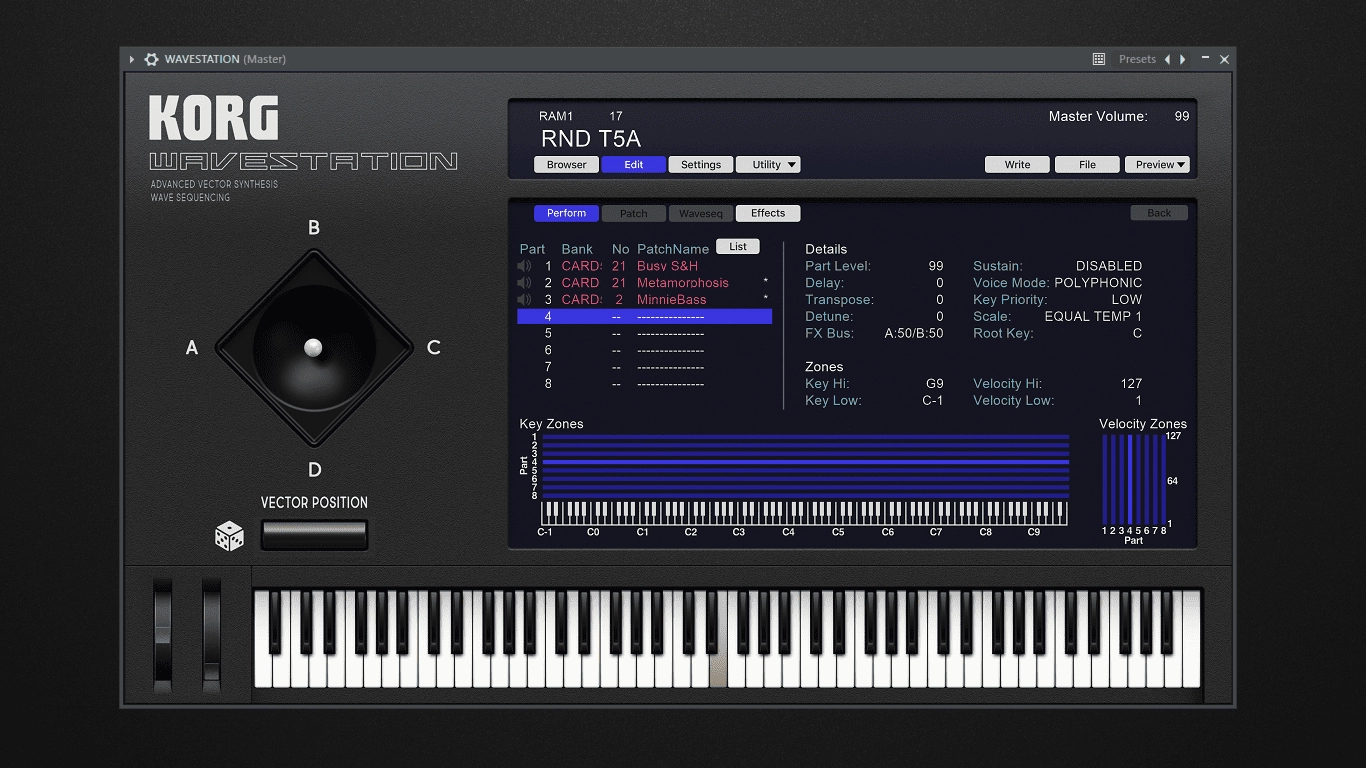Image resolution: width=1366 pixels, height=768 pixels.
Task: Expand the Preview dropdown
Action: (x=1157, y=165)
